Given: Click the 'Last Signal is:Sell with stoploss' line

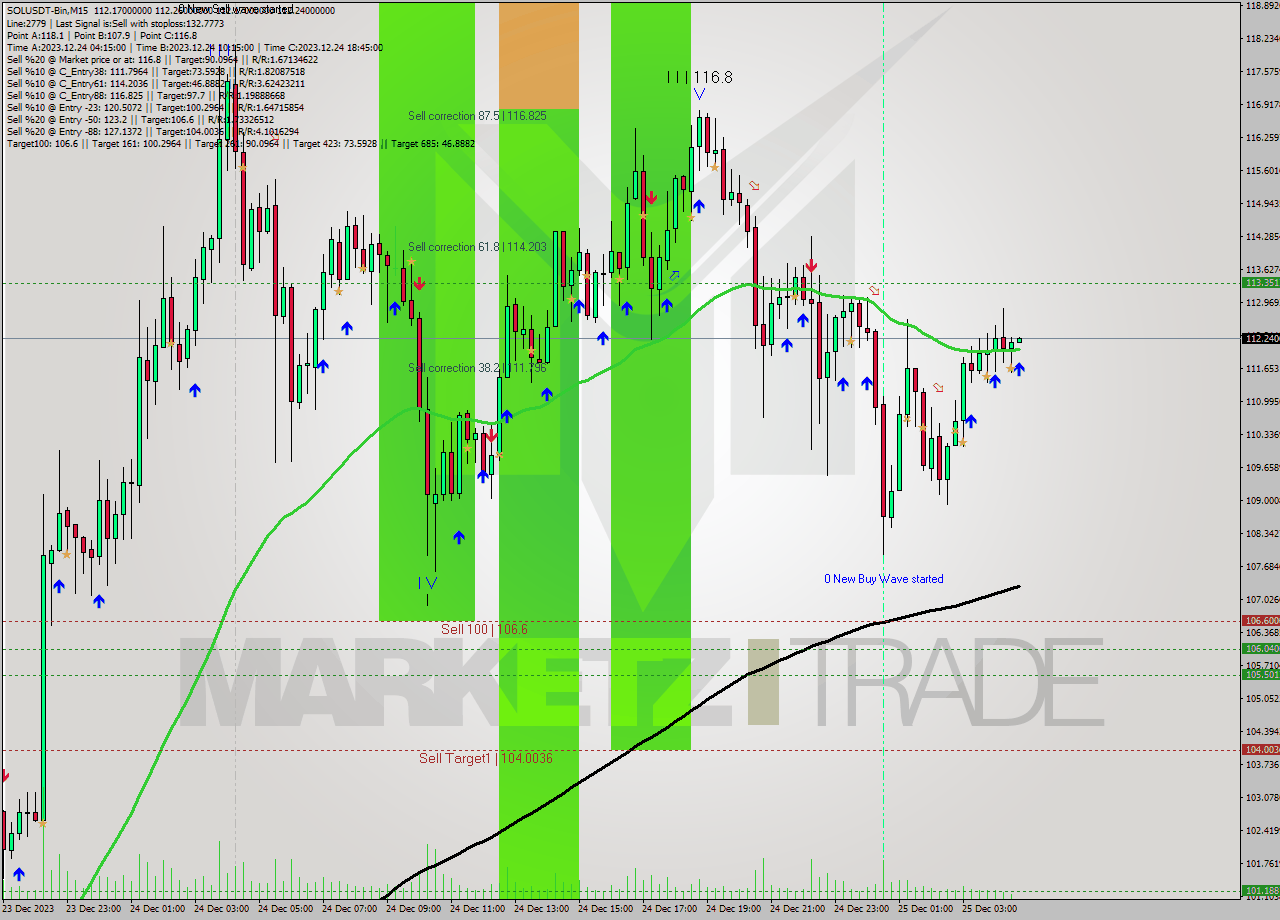Looking at the screenshot, I should pos(115,23).
